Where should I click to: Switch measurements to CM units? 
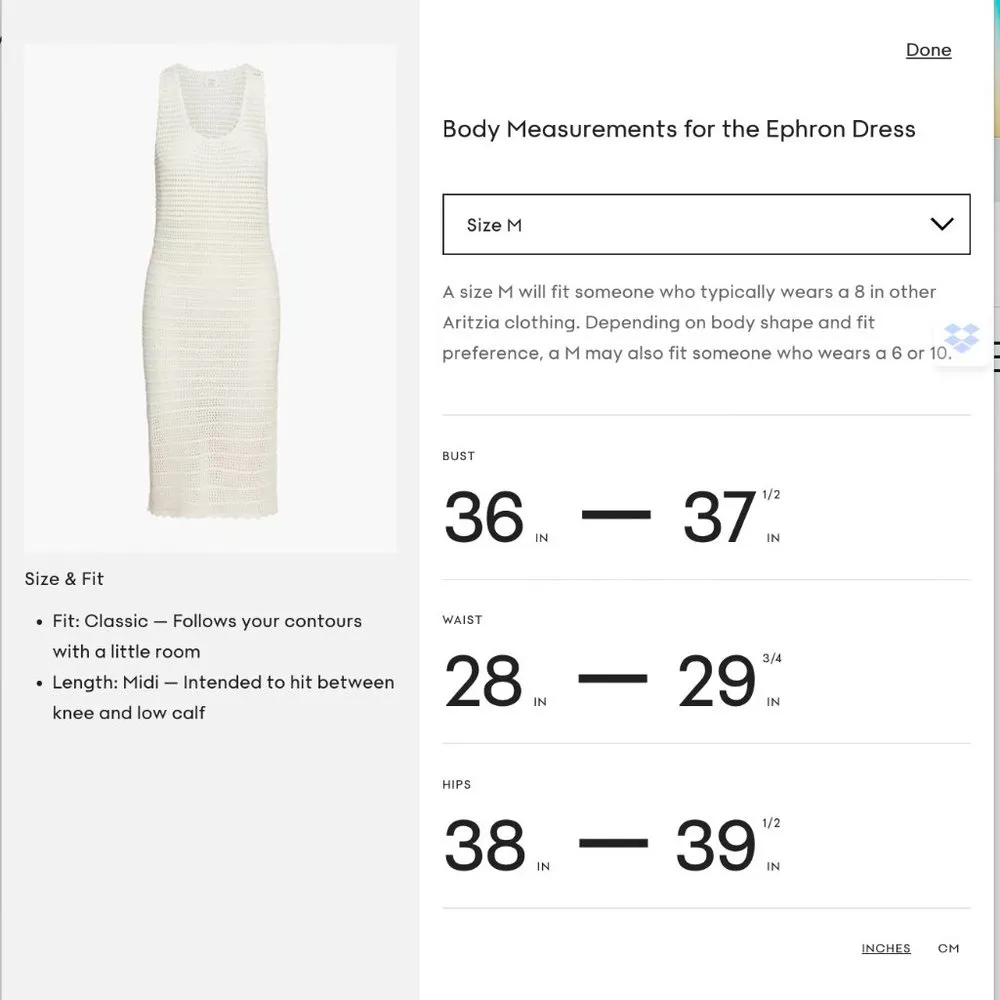tap(948, 948)
